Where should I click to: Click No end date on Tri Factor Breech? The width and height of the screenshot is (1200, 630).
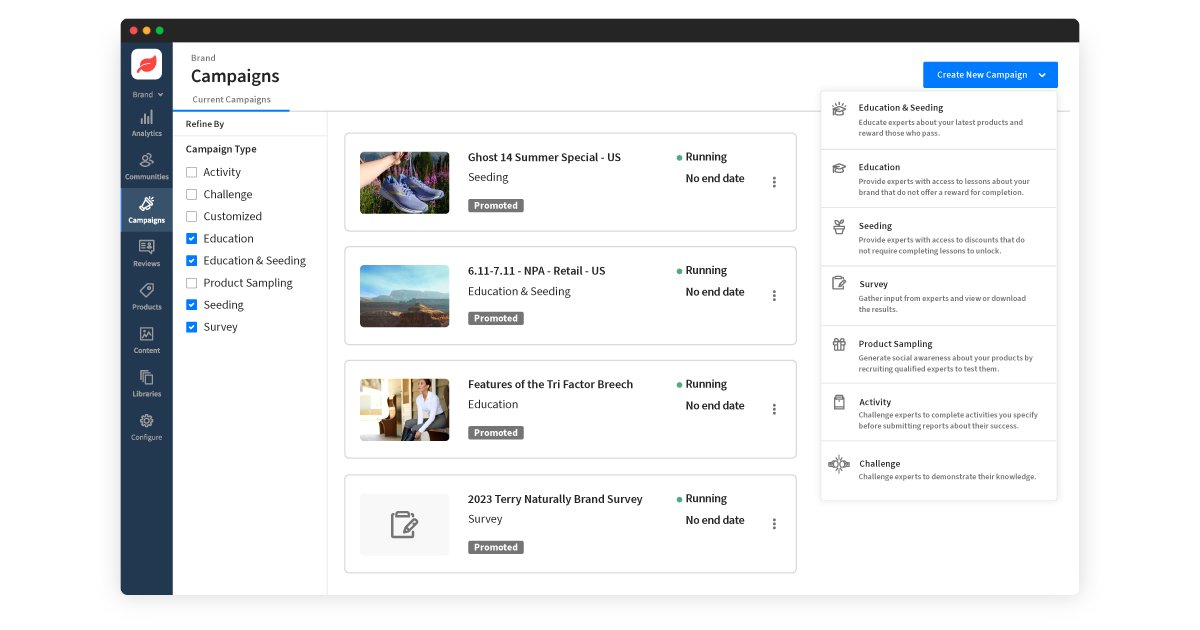(715, 406)
